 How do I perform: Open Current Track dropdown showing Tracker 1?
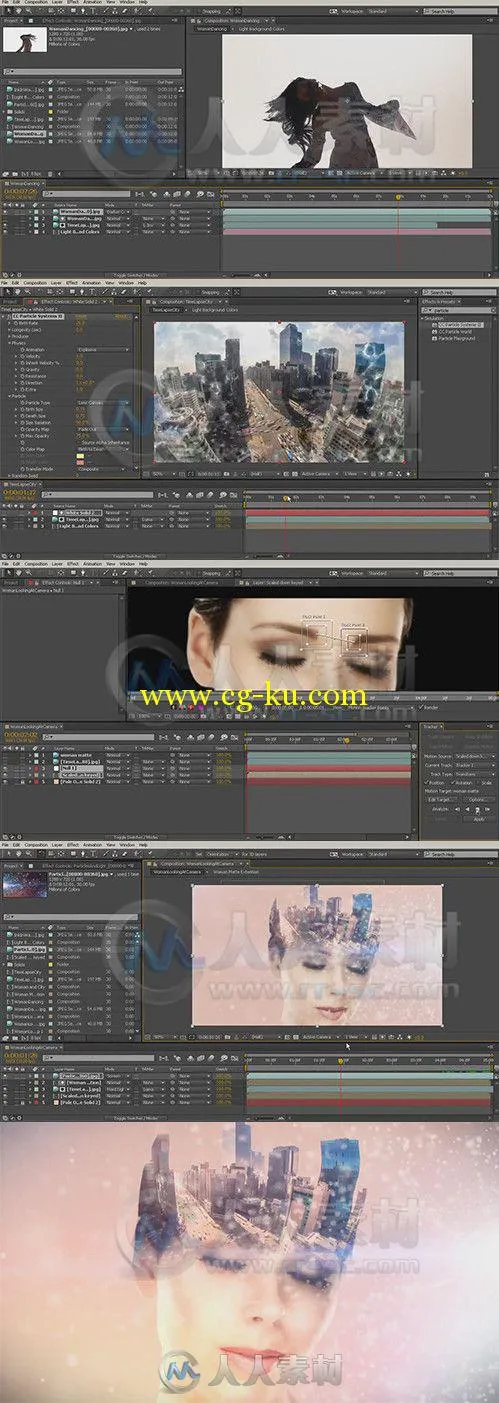pos(476,765)
